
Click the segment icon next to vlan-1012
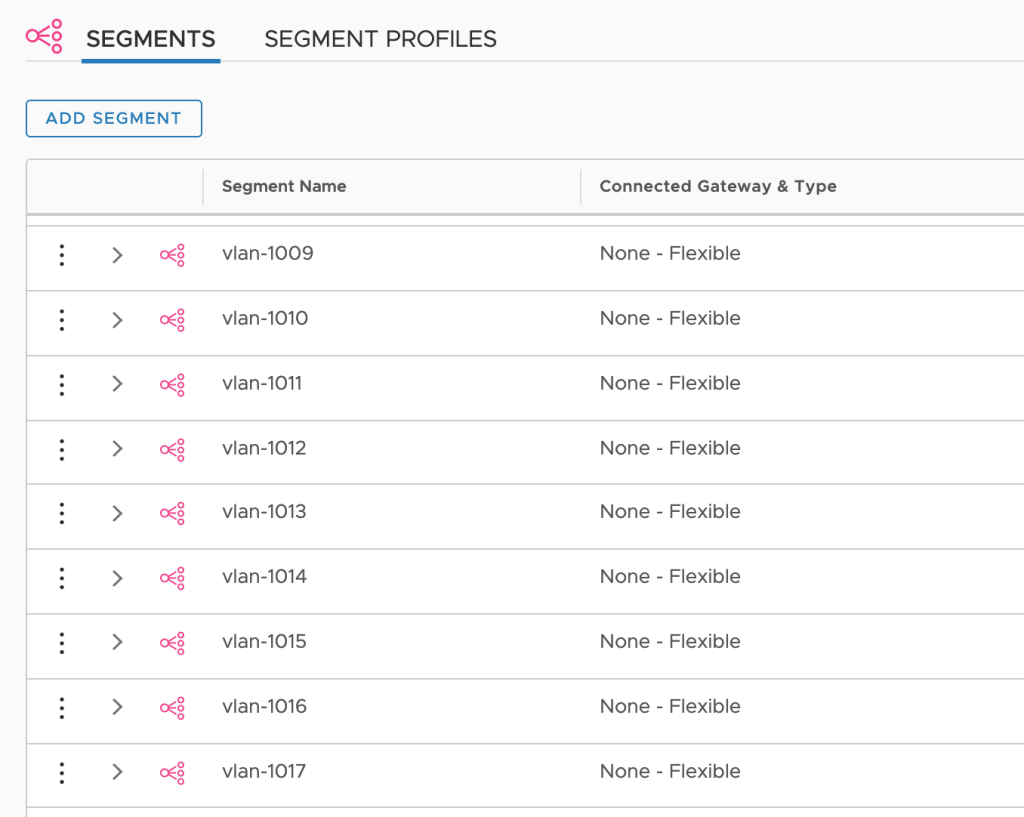tap(172, 449)
